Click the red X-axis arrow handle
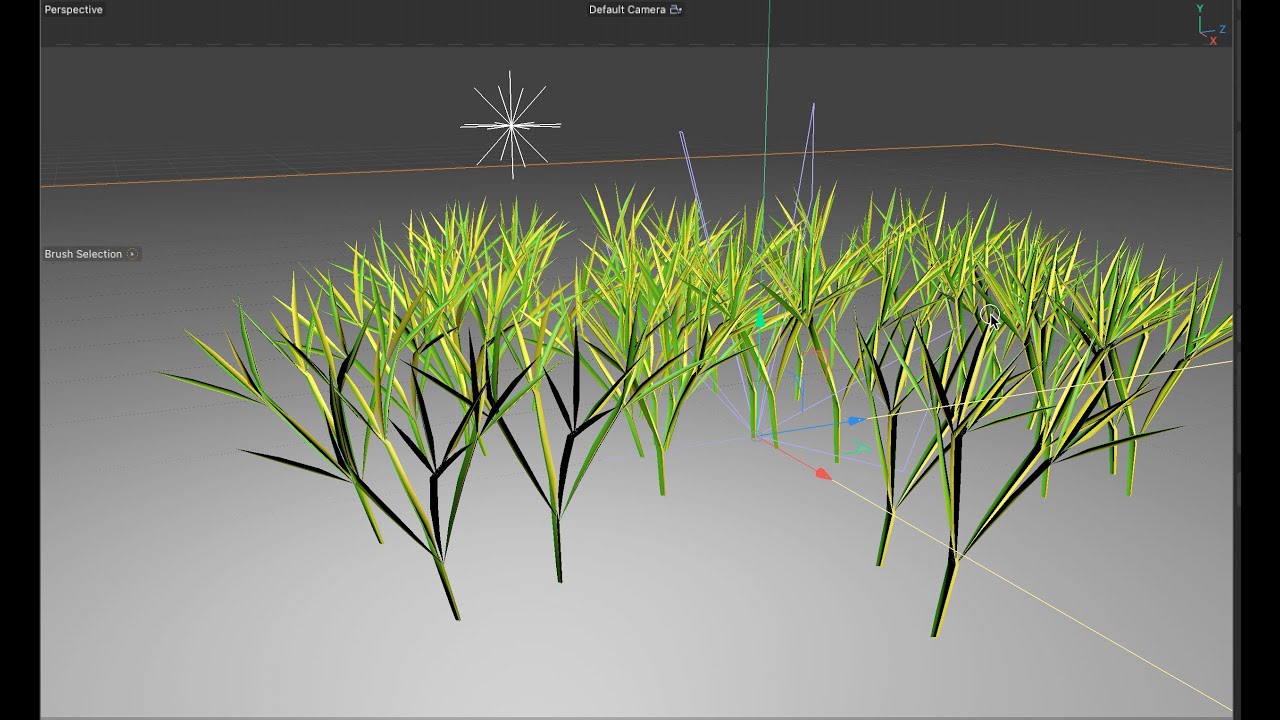 (x=823, y=474)
